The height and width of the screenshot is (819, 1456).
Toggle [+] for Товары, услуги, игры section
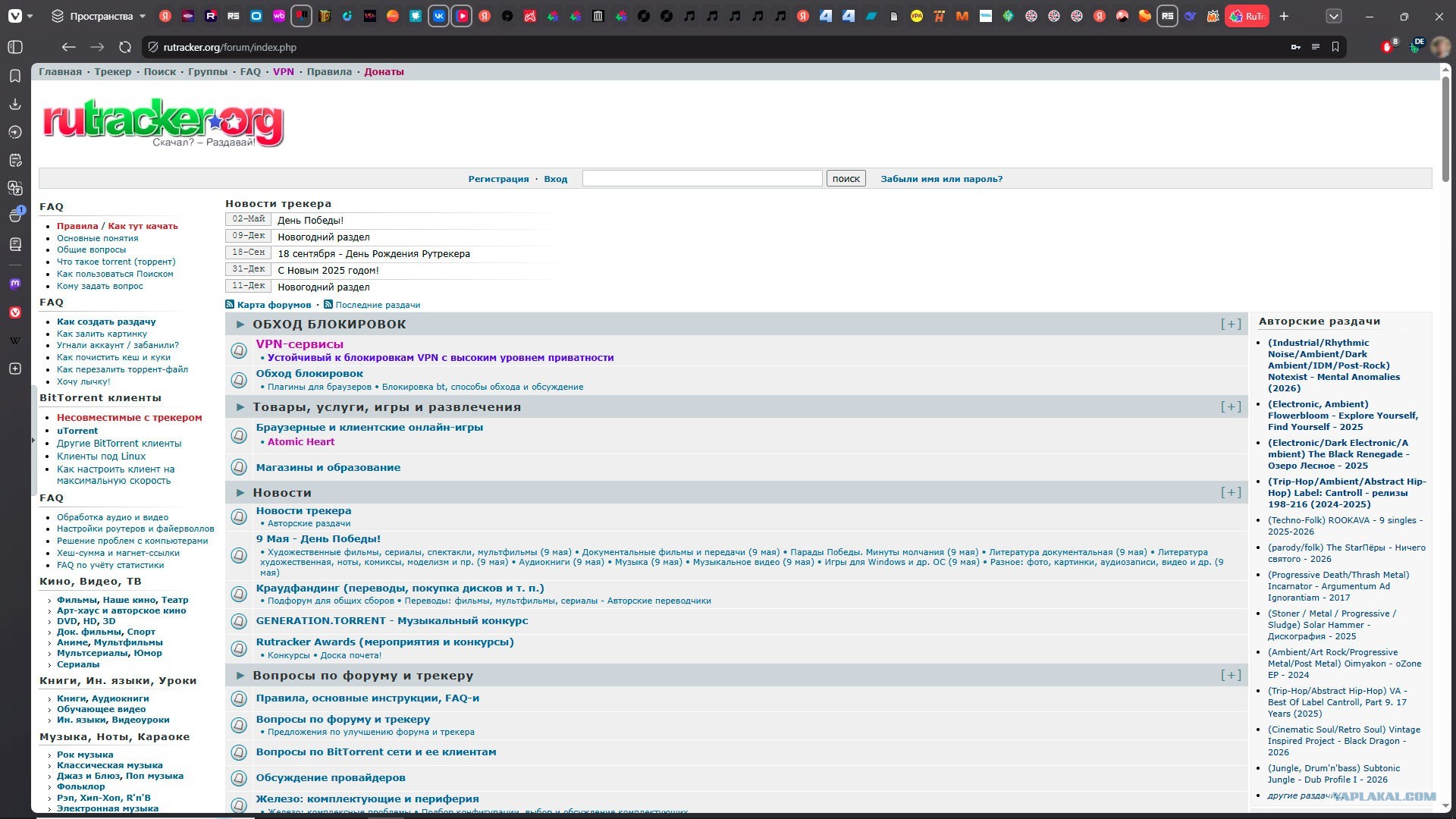1231,407
